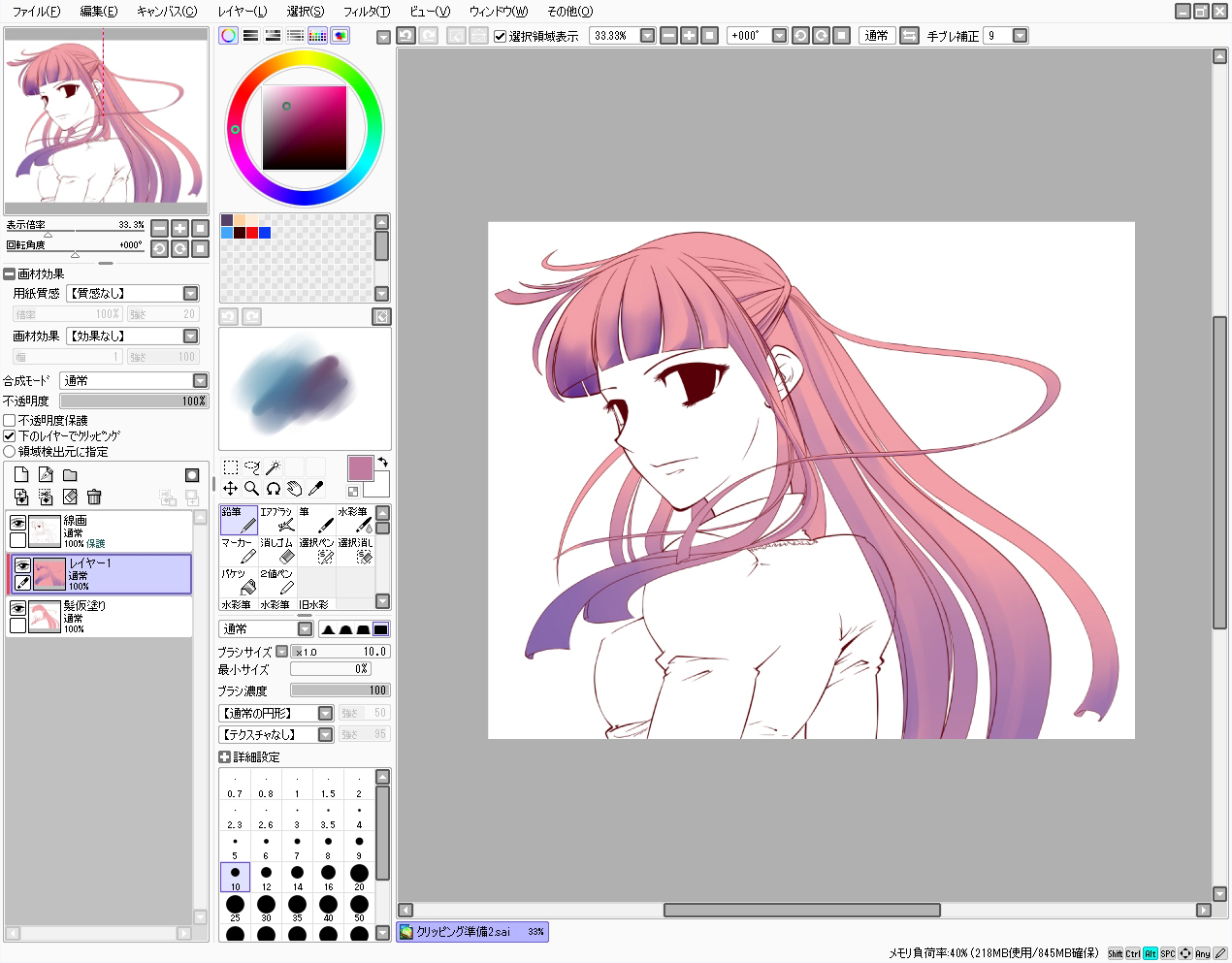Toggle the swatches panel display

tap(318, 35)
